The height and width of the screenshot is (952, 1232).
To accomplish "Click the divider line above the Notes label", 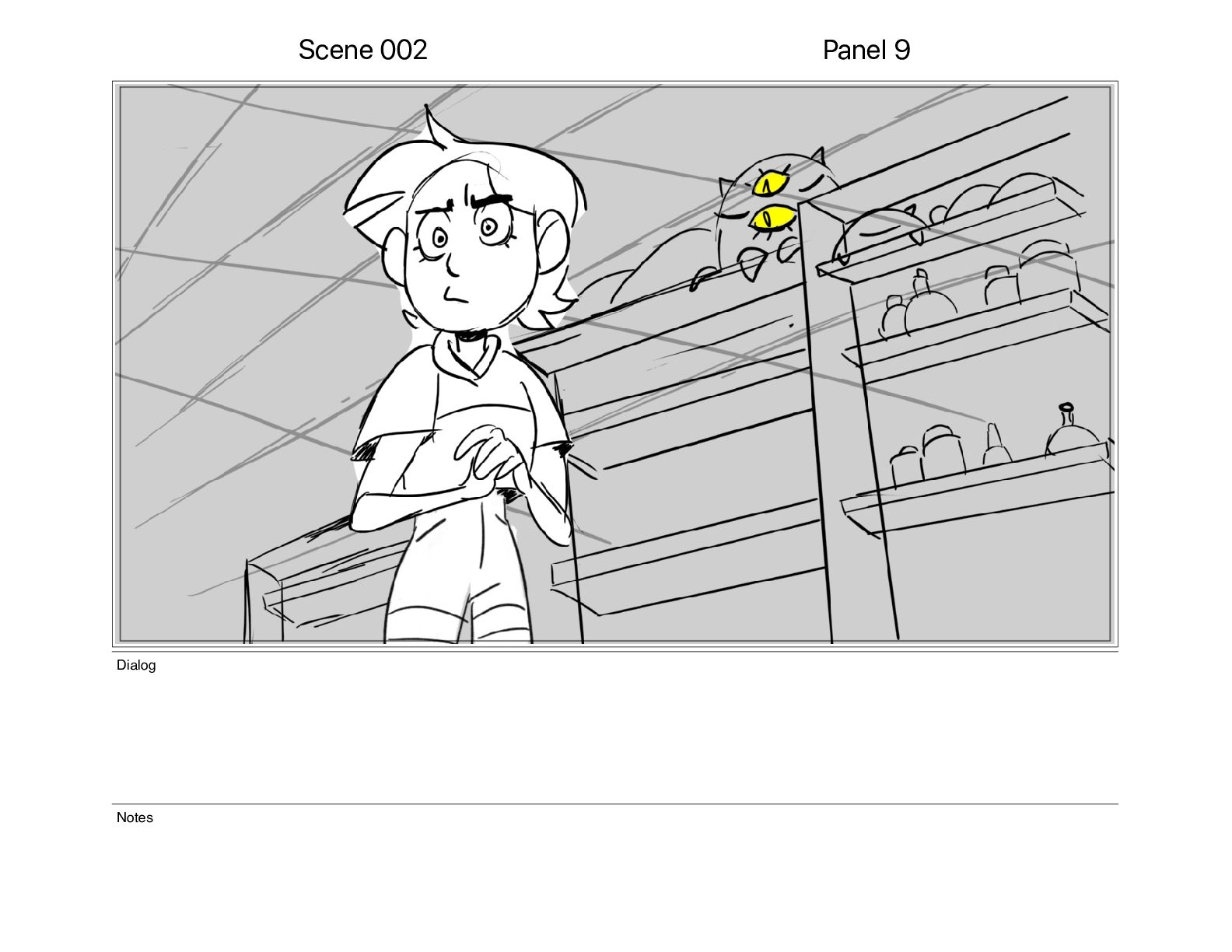I will pos(614,804).
